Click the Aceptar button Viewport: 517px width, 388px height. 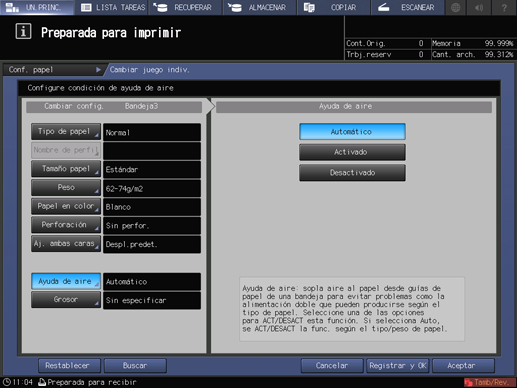[463, 366]
